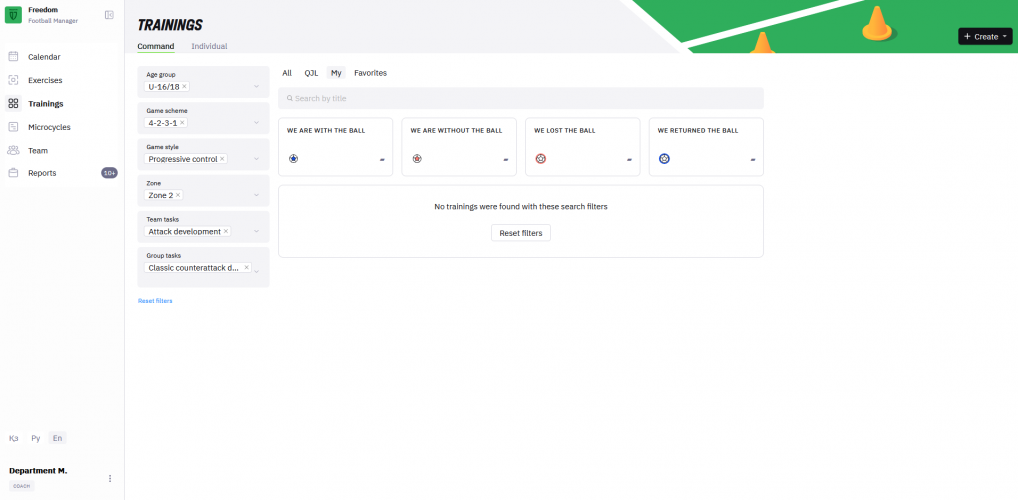Click the Exercises icon in the sidebar
The width and height of the screenshot is (1018, 500).
13,80
